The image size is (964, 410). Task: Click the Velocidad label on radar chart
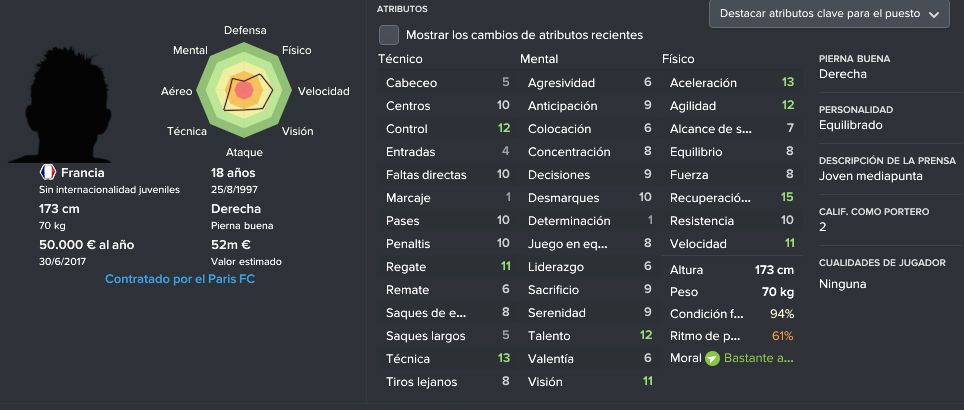click(x=323, y=92)
